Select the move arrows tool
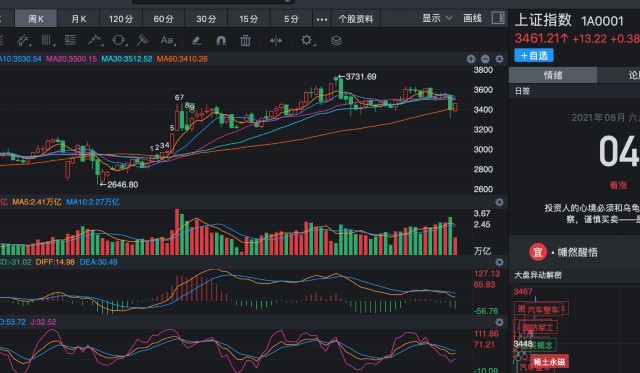 (x=276, y=40)
